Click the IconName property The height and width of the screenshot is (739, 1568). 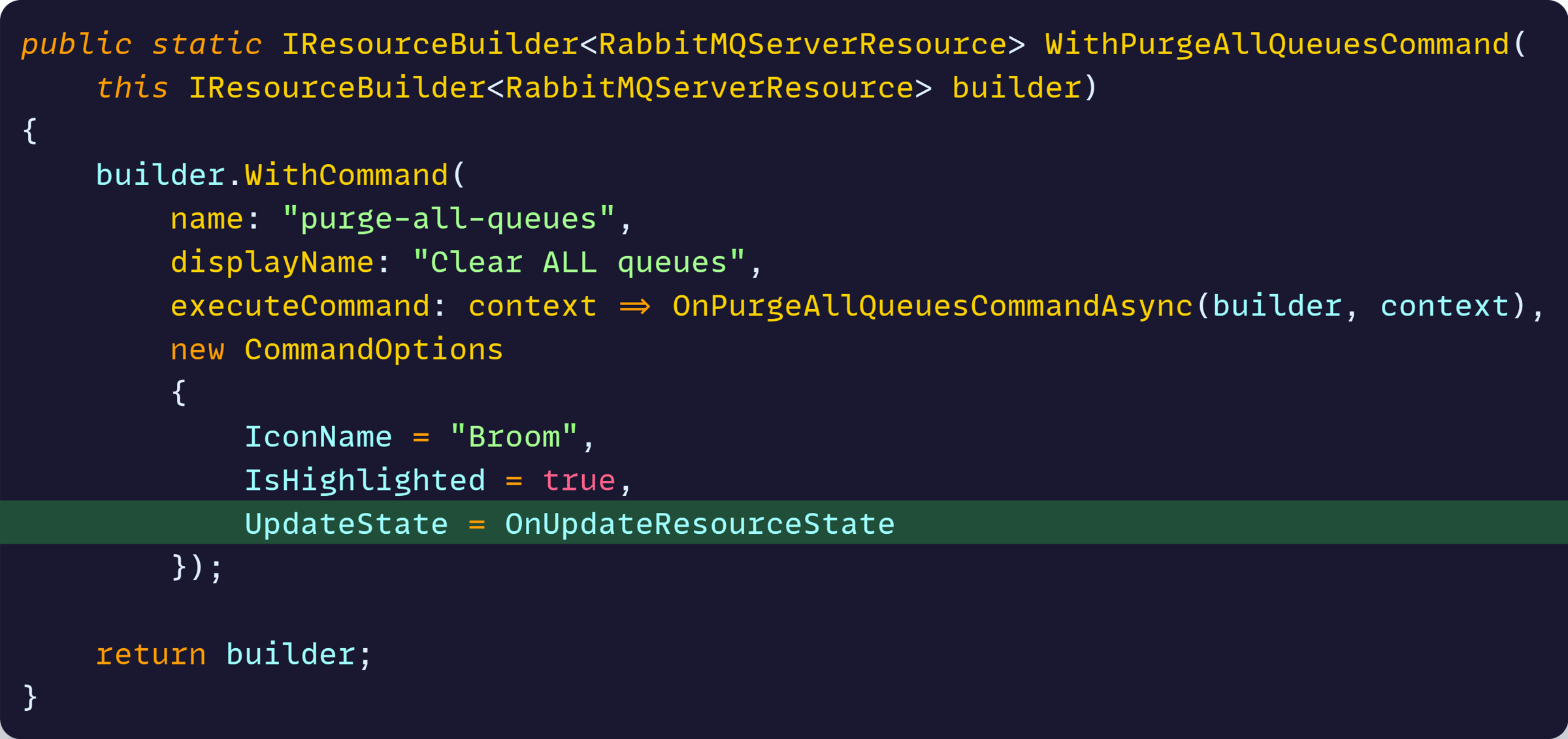pos(318,436)
